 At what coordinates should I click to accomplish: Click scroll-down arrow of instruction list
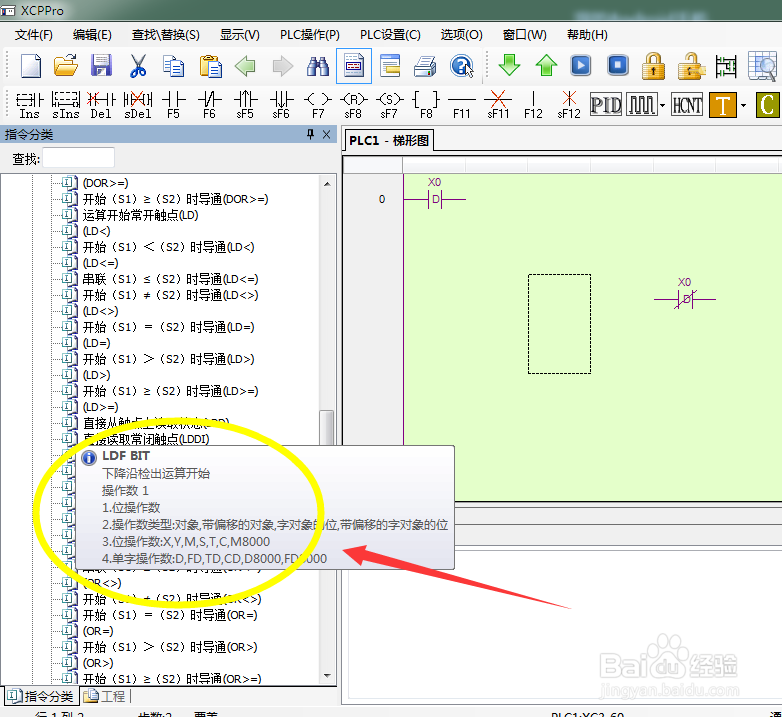tap(327, 676)
